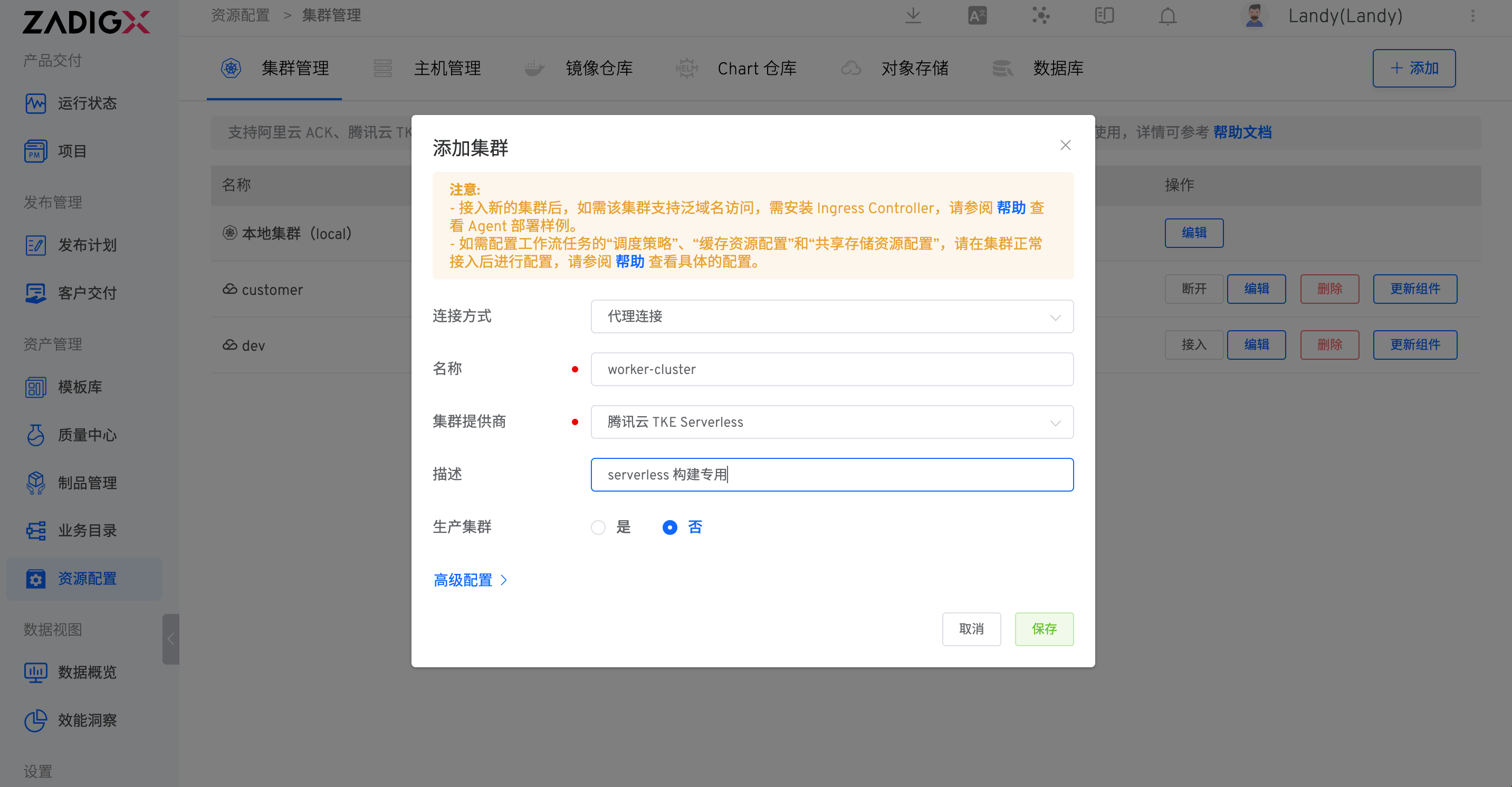The height and width of the screenshot is (787, 1512).
Task: Open the 帮助文档 link
Action: click(1242, 132)
